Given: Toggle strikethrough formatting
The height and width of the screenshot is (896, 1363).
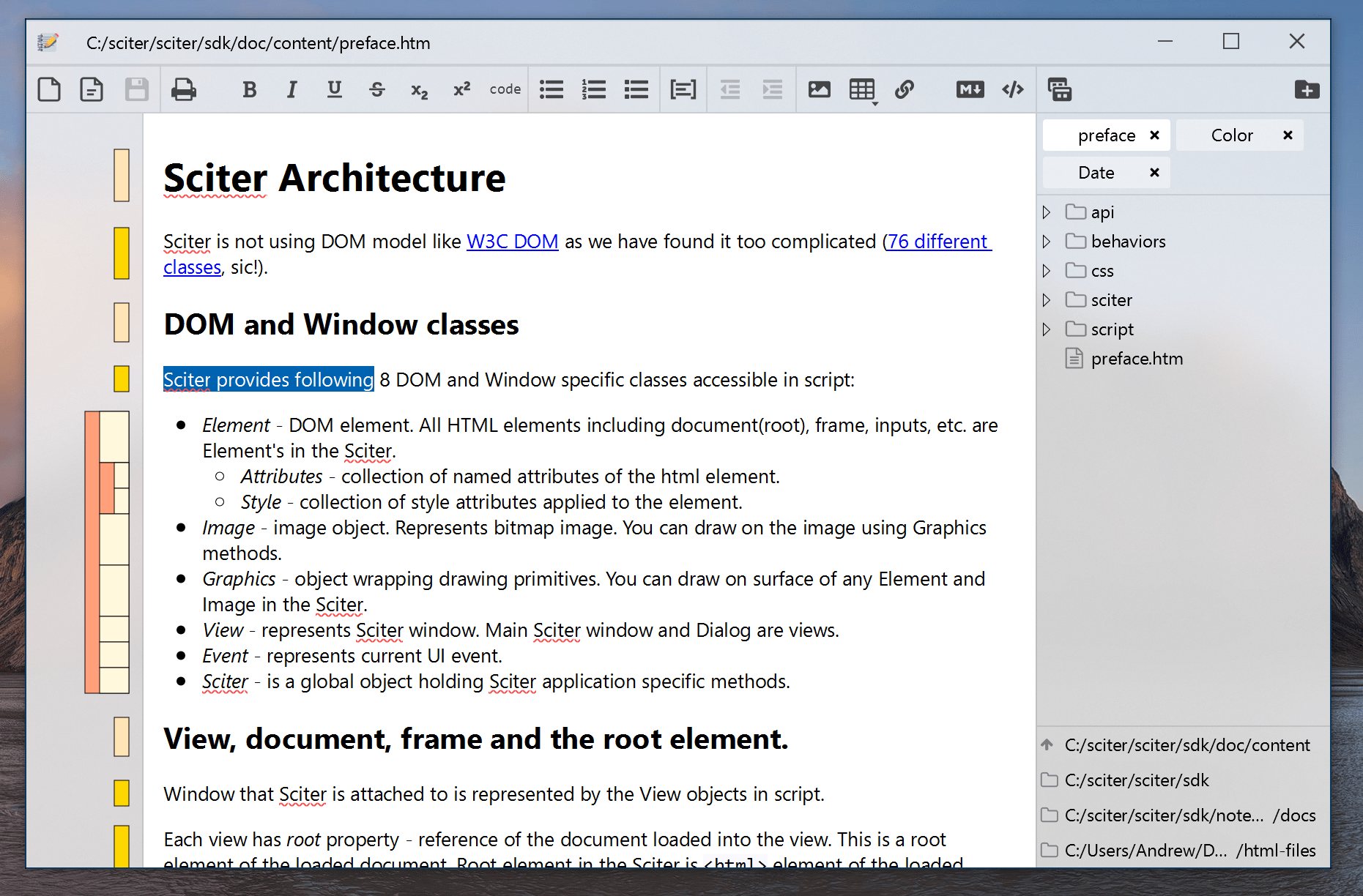Looking at the screenshot, I should pyautogui.click(x=377, y=89).
